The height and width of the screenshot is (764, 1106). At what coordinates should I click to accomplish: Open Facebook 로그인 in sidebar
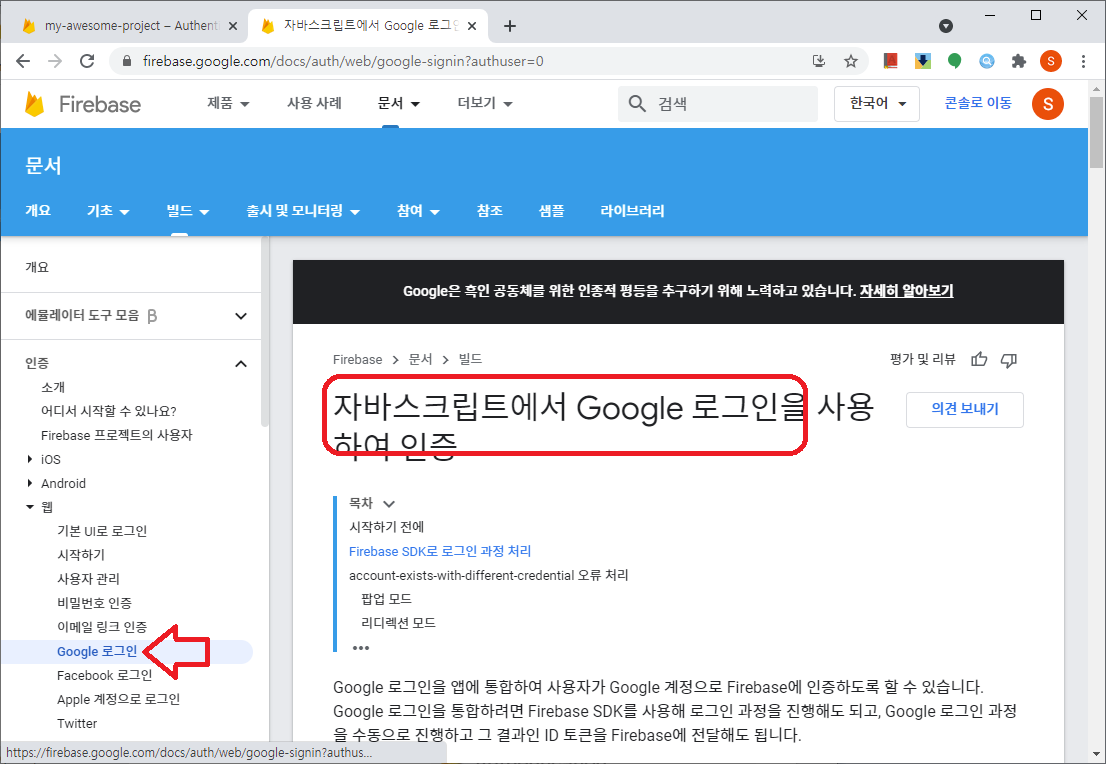[104, 676]
